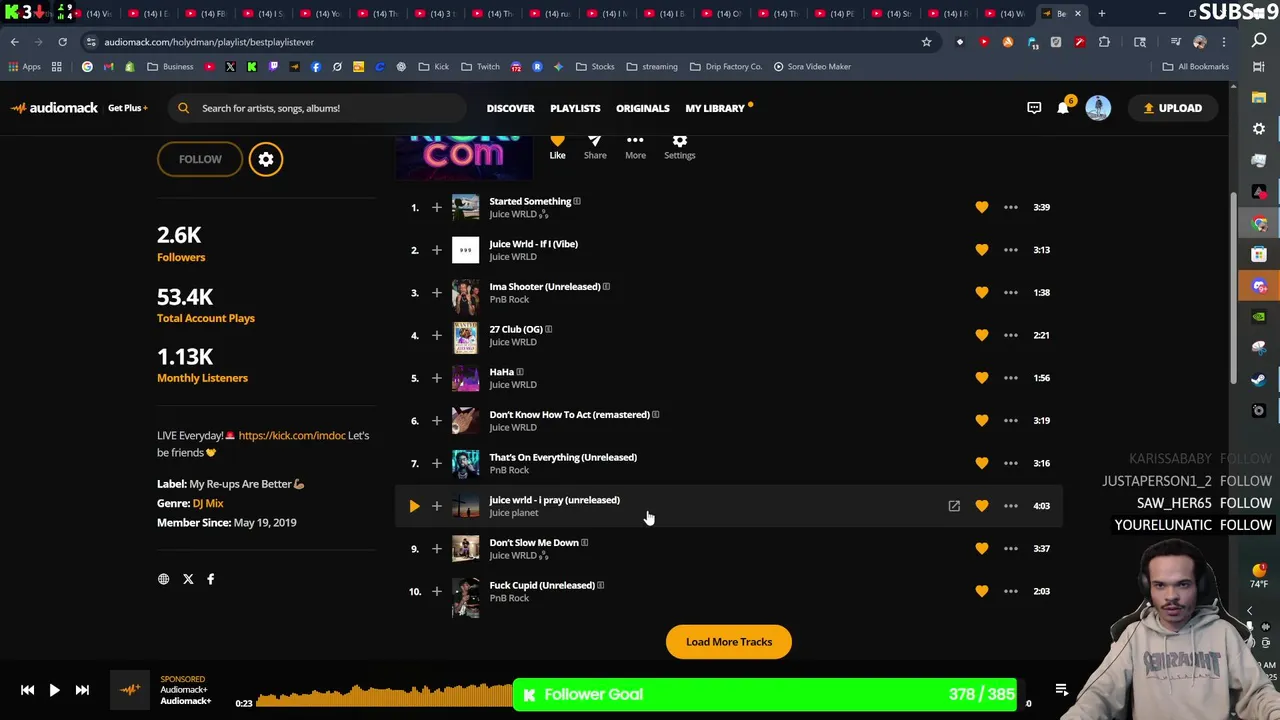Viewport: 1280px width, 720px height.
Task: Reload the browser page
Action: [62, 42]
